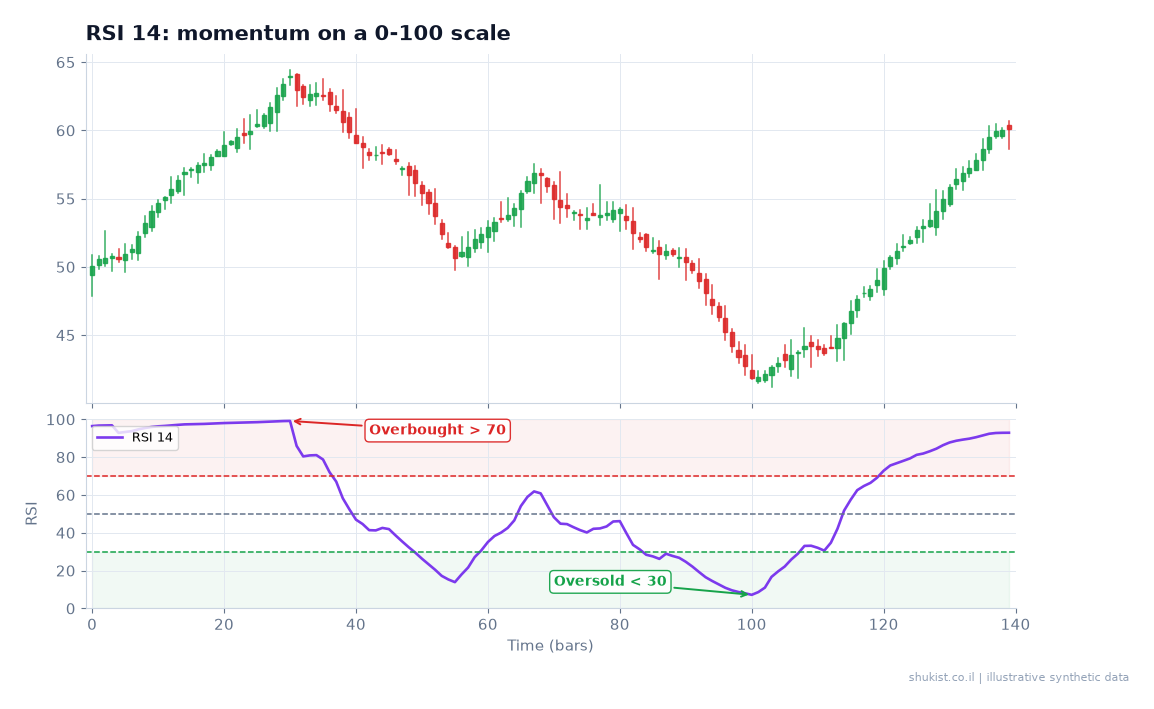
Task: Click the RSI axis tick label 80
Action: coord(66,458)
